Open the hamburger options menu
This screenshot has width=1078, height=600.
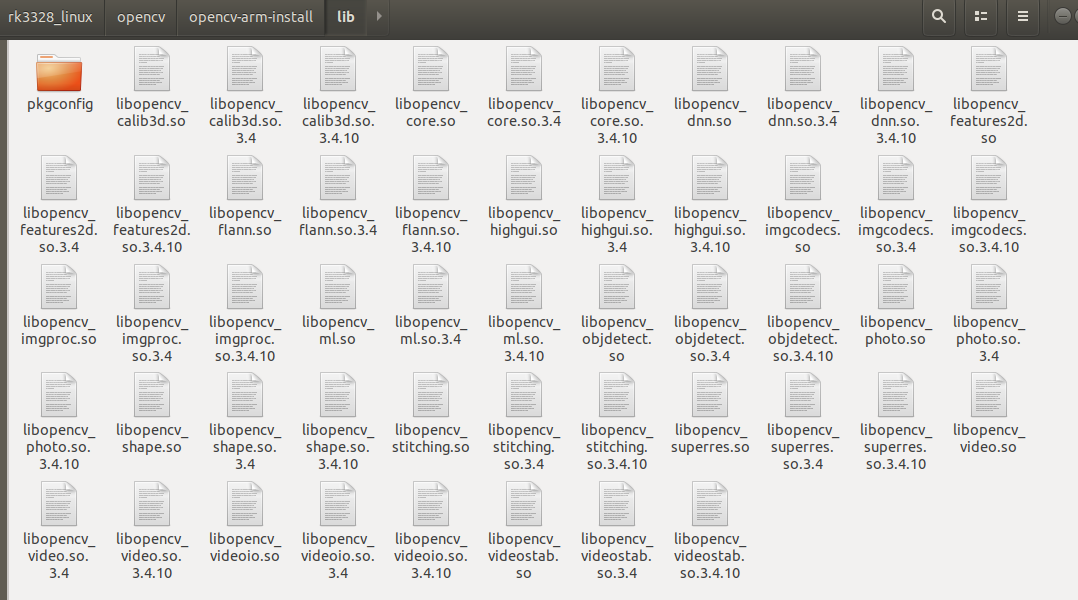(1022, 17)
